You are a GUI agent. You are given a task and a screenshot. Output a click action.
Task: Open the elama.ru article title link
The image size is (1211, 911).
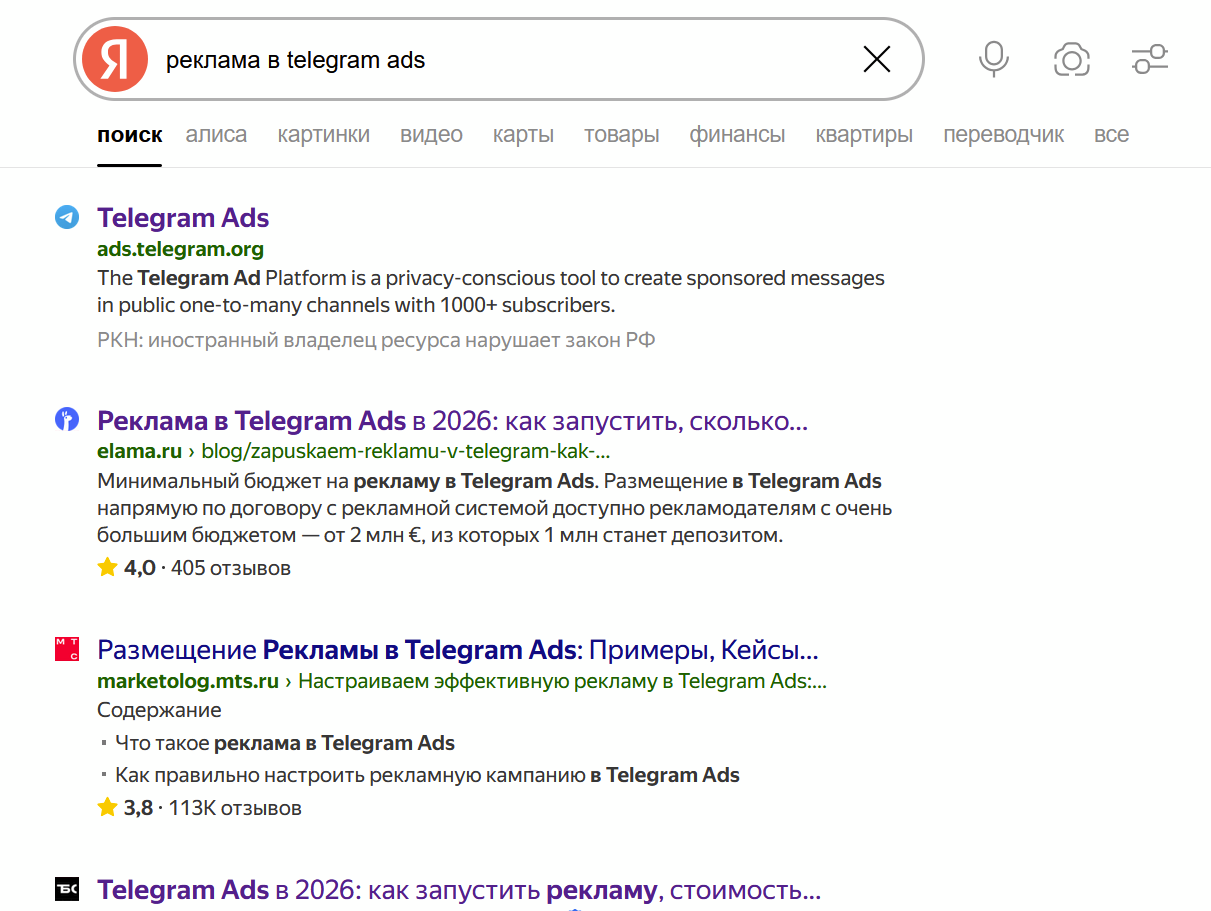(452, 421)
